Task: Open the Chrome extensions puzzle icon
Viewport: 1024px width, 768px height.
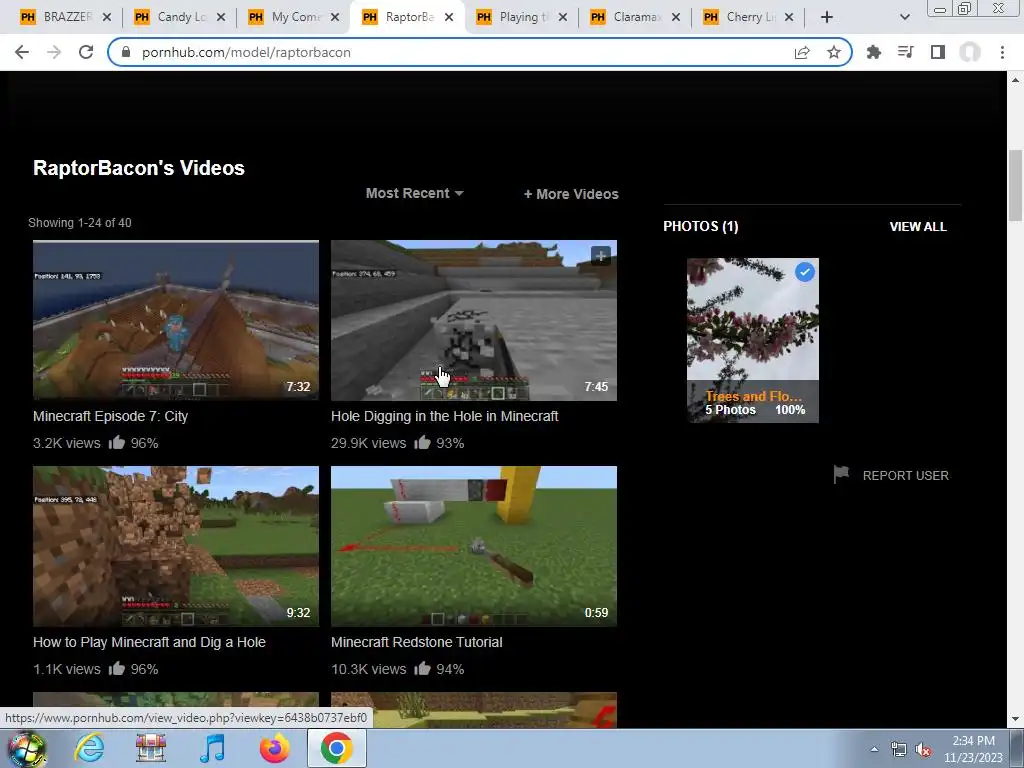Action: [x=874, y=52]
